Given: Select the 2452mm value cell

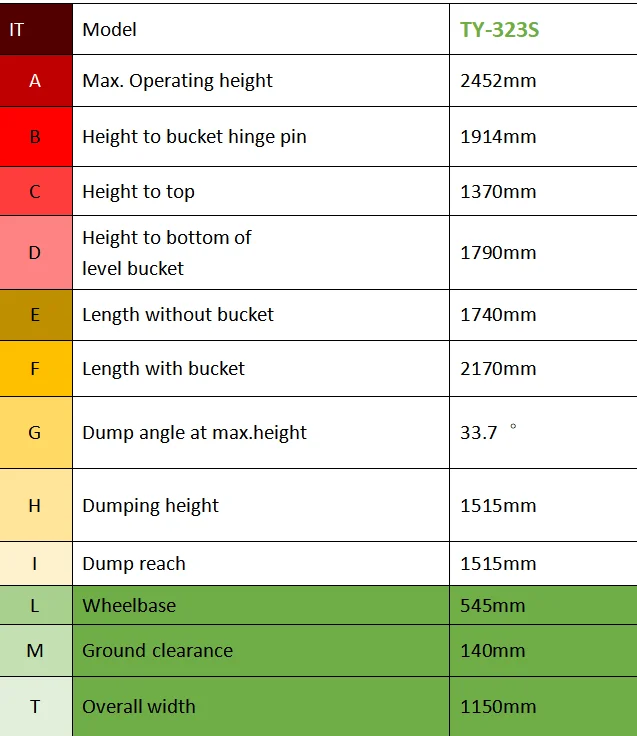Looking at the screenshot, I should point(498,81).
